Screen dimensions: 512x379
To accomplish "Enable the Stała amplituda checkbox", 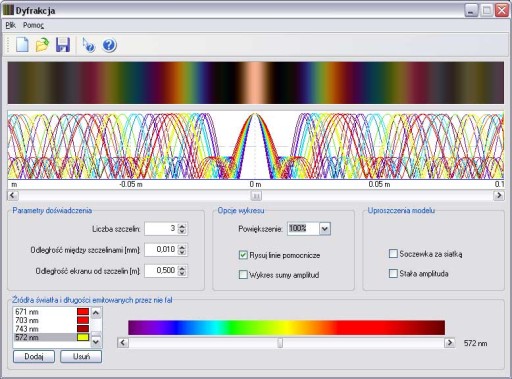I will pos(393,273).
